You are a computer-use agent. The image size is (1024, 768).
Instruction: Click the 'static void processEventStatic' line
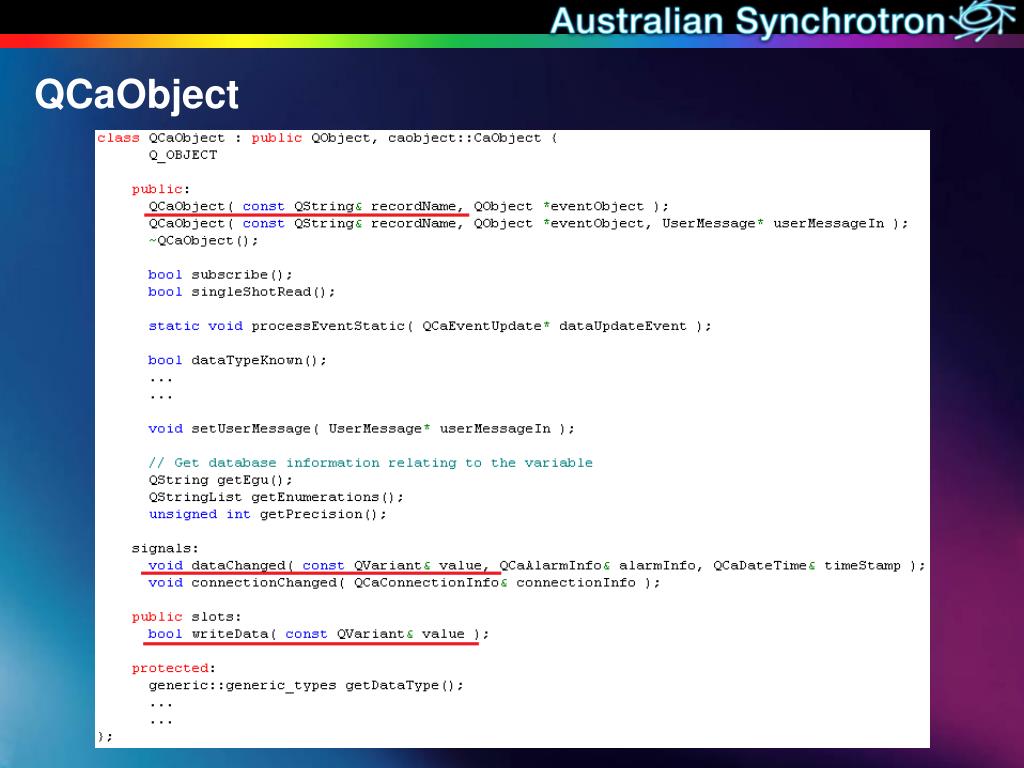[x=430, y=326]
